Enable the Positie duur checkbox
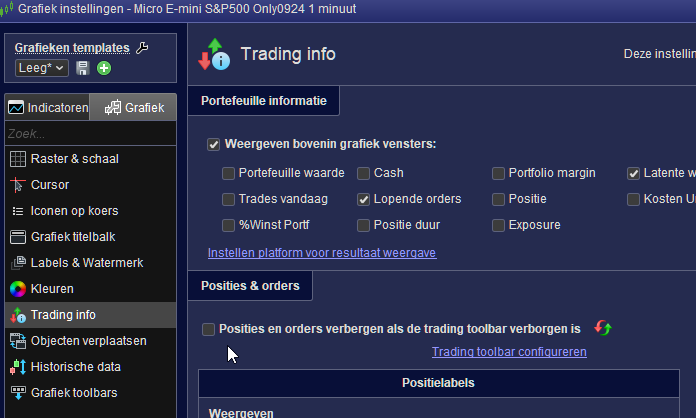The width and height of the screenshot is (696, 418). pos(364,225)
